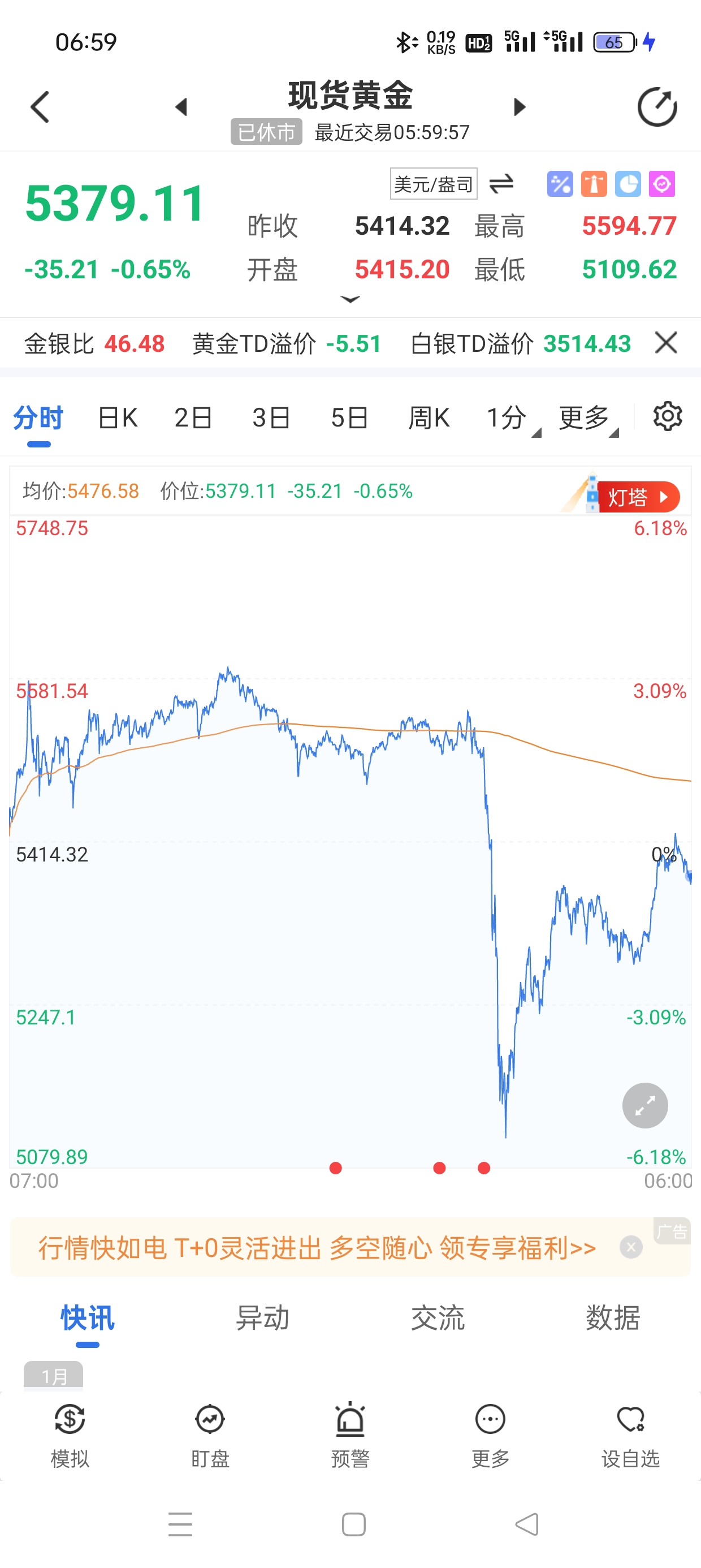Open the orange lighthouse tool icon
701x1568 pixels.
(594, 184)
